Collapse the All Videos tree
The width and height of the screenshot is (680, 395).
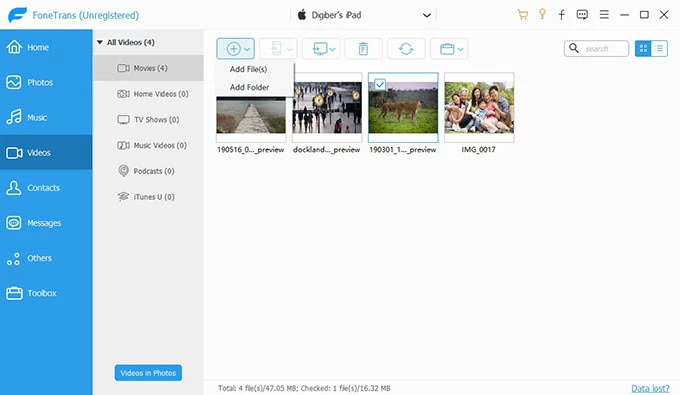click(x=100, y=42)
